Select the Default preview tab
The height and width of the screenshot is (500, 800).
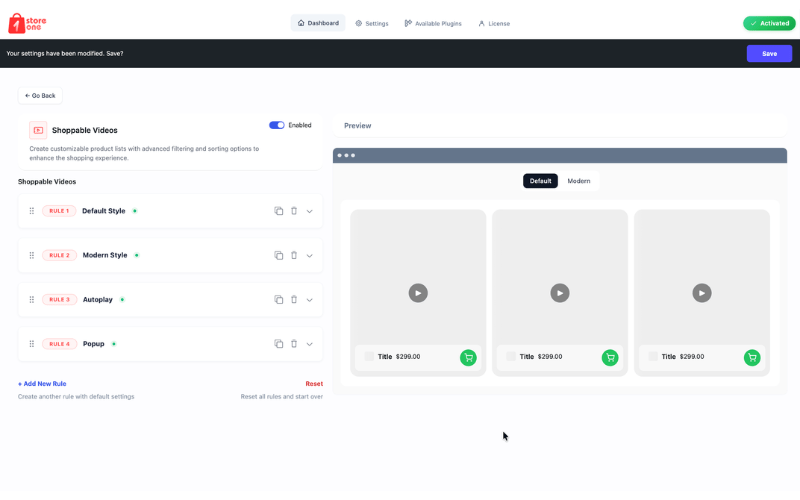tap(540, 181)
